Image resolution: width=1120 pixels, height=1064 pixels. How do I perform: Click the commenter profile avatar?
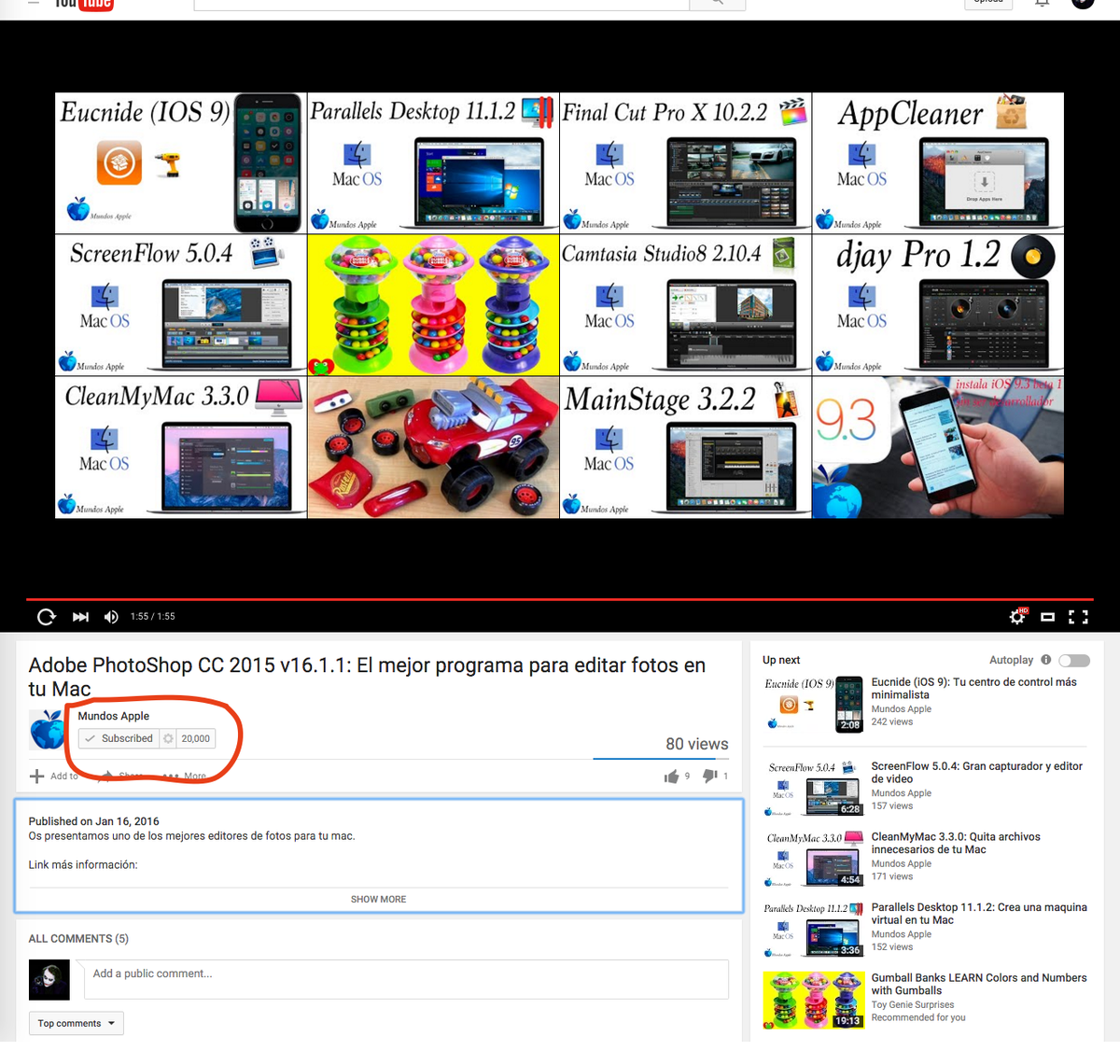pyautogui.click(x=49, y=980)
